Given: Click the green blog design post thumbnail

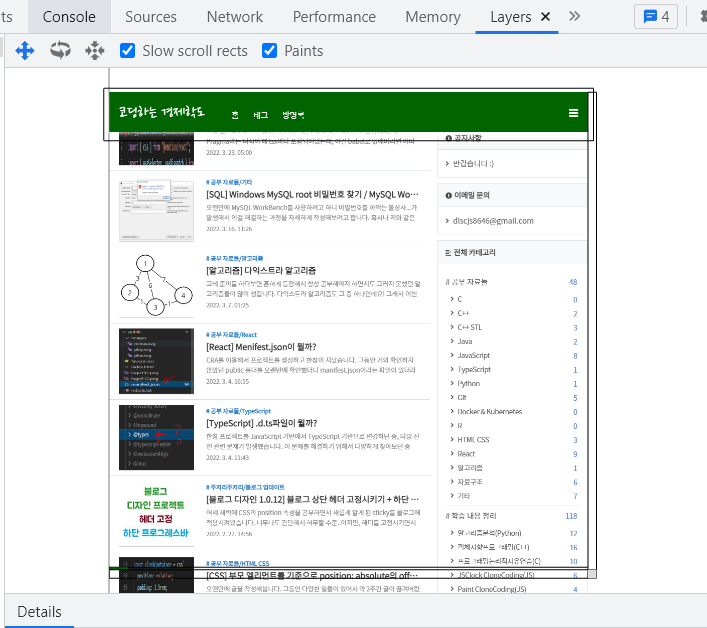Looking at the screenshot, I should [x=156, y=512].
